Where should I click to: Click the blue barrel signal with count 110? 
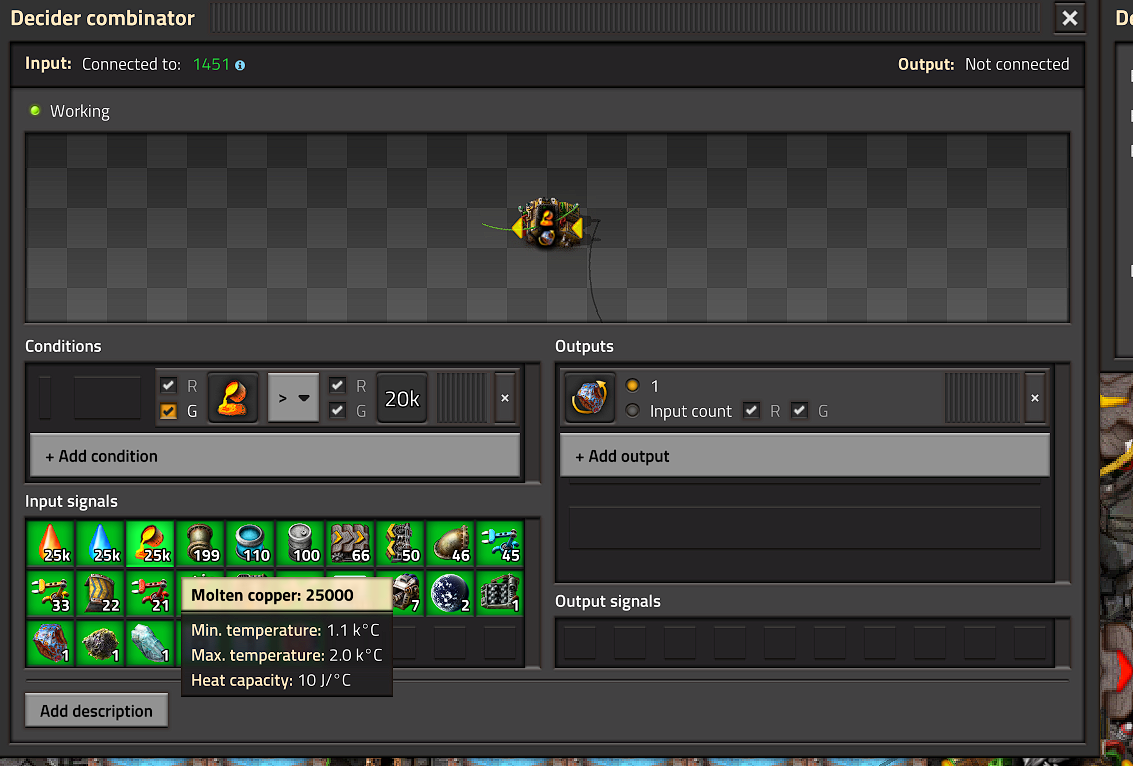coord(250,543)
